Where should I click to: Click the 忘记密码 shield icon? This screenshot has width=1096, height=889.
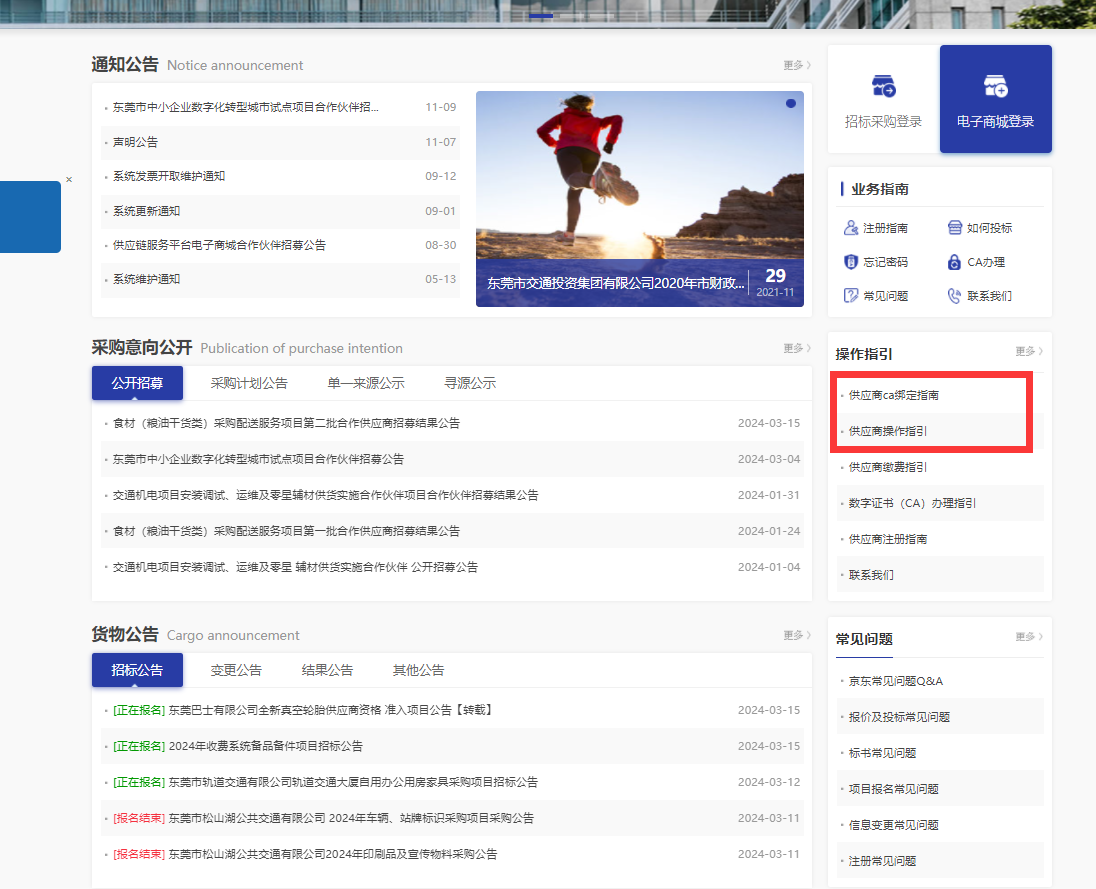click(851, 262)
